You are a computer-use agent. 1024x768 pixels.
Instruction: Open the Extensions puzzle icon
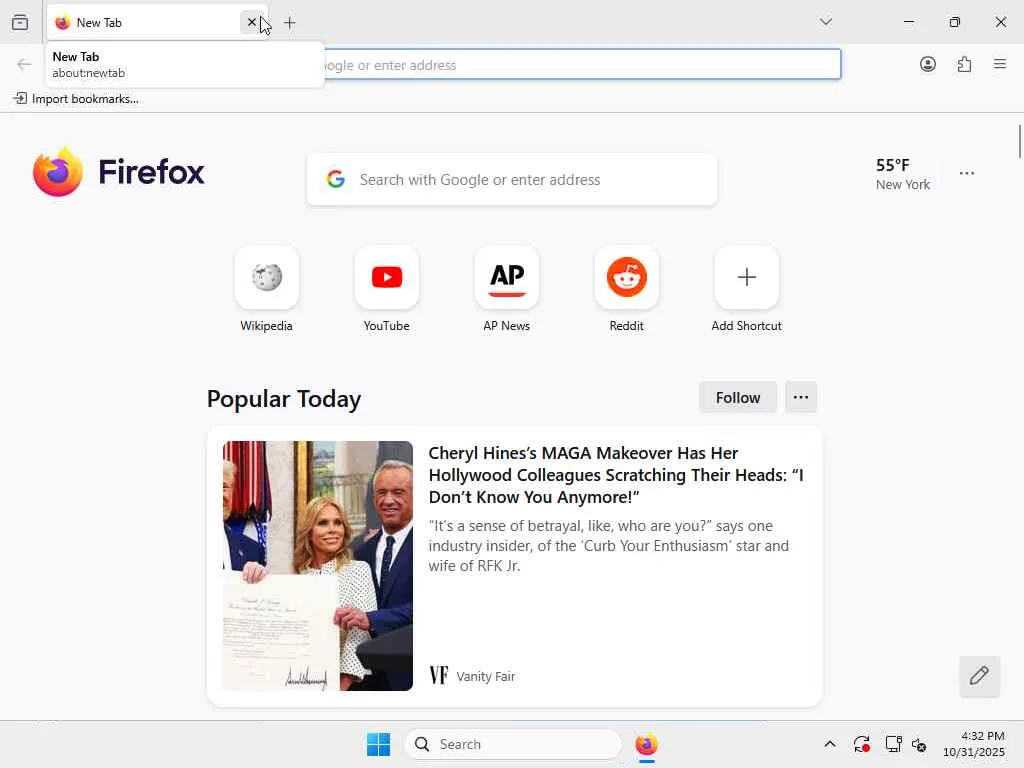964,64
